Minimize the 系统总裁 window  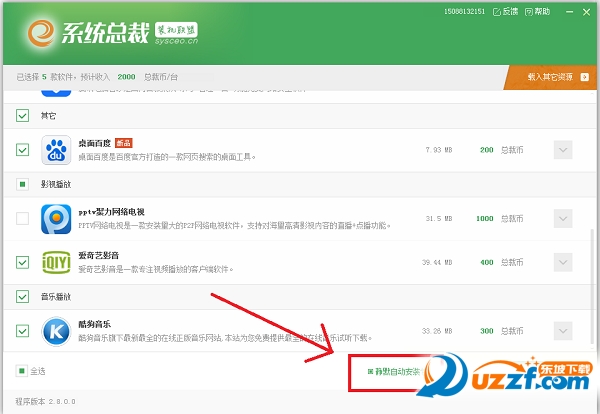[x=569, y=12]
